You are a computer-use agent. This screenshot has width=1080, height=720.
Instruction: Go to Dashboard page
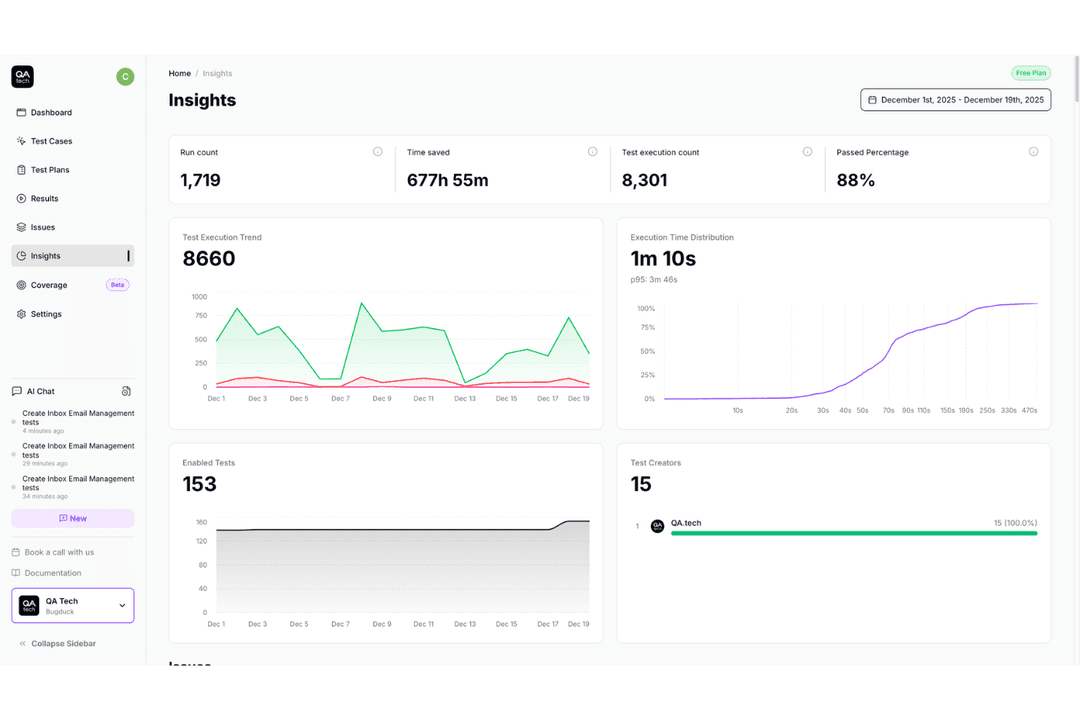click(x=72, y=112)
